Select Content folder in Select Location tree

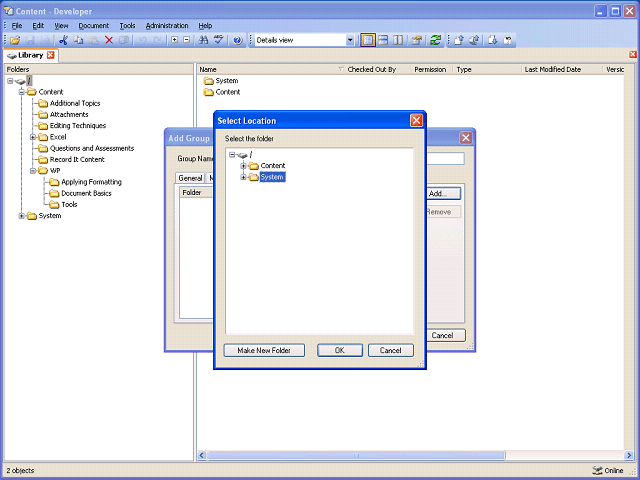click(x=273, y=166)
